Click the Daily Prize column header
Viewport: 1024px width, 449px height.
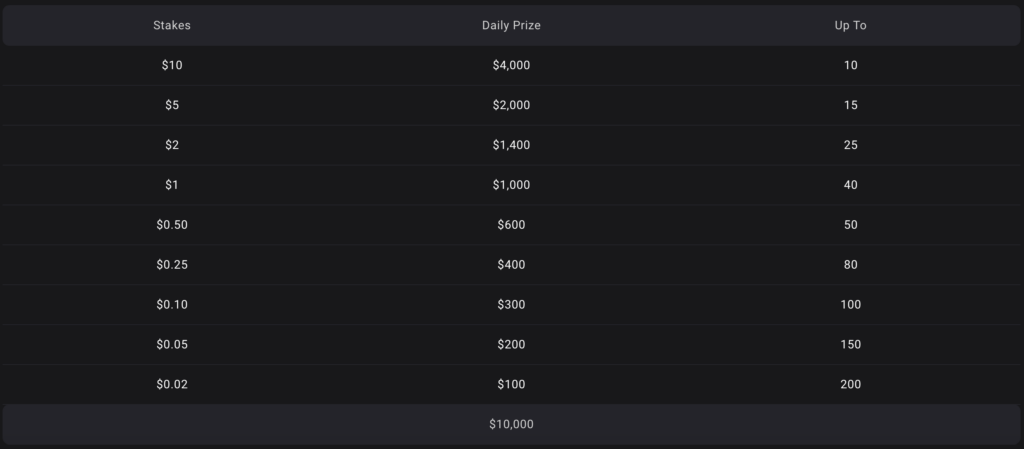511,25
